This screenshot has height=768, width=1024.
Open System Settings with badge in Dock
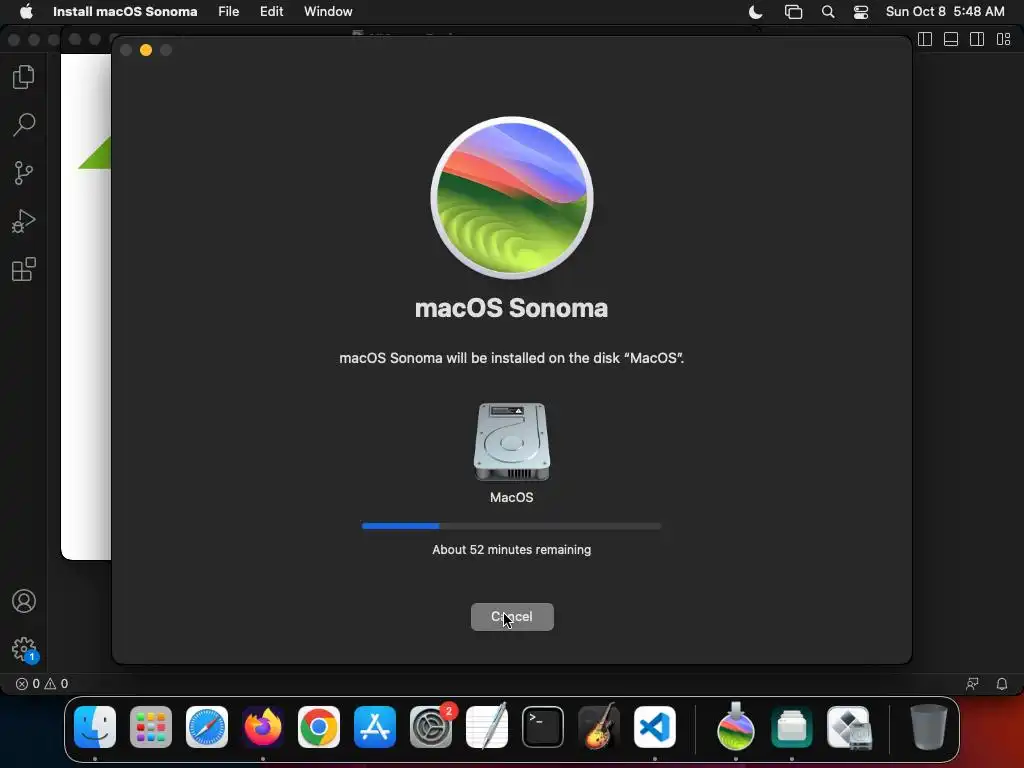coord(432,726)
